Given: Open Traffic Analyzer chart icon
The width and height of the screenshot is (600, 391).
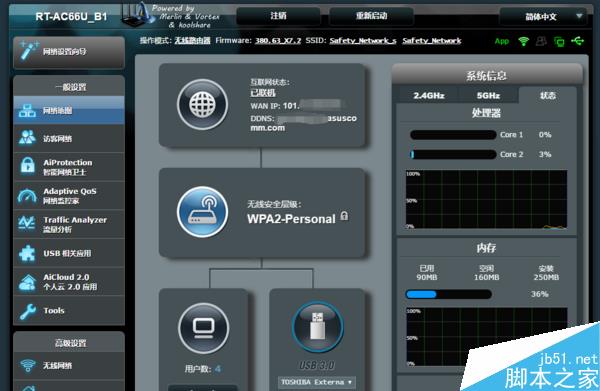Looking at the screenshot, I should tap(27, 223).
